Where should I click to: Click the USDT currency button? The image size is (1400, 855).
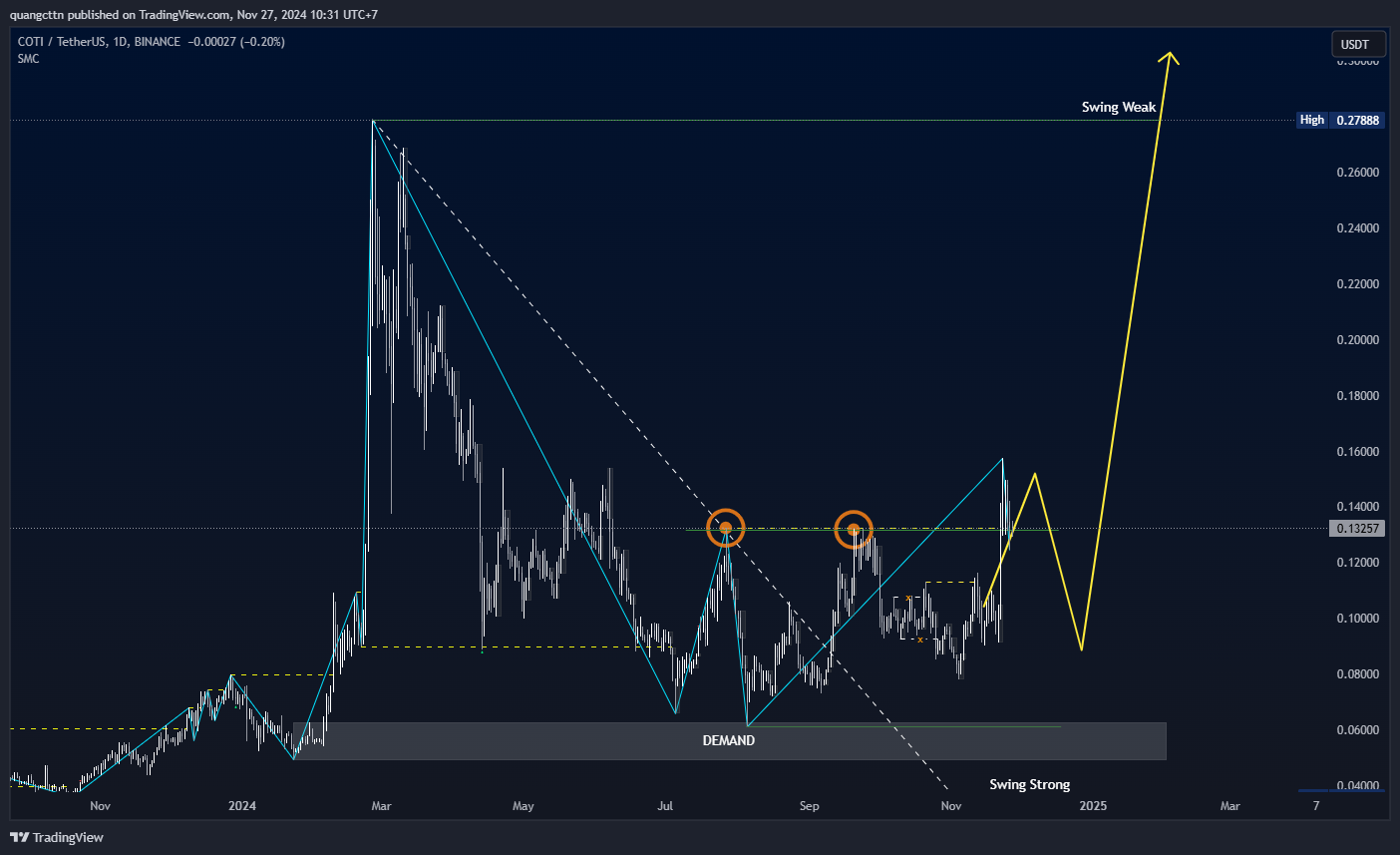[1358, 44]
